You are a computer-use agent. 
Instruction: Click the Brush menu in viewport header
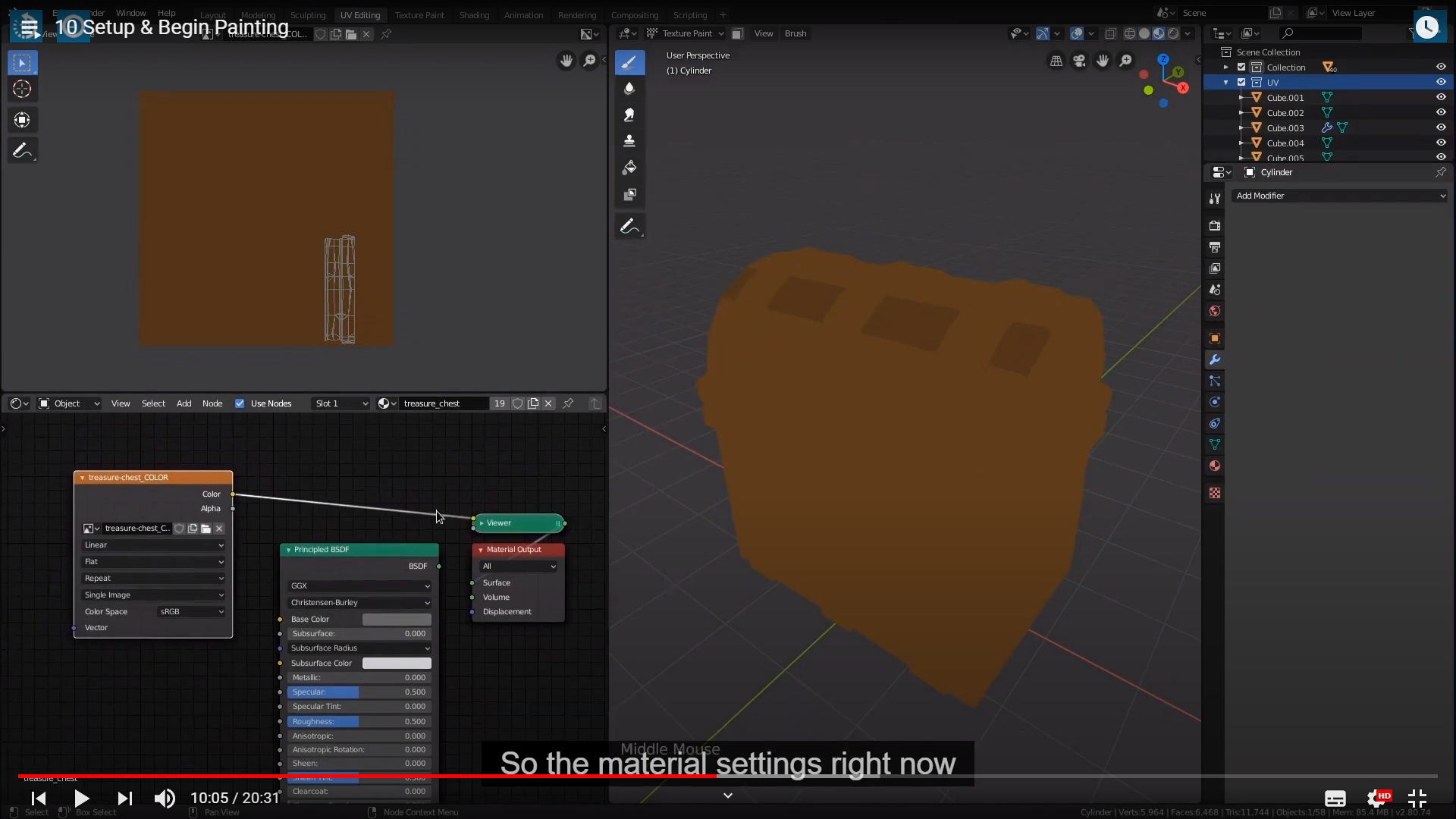coord(795,33)
